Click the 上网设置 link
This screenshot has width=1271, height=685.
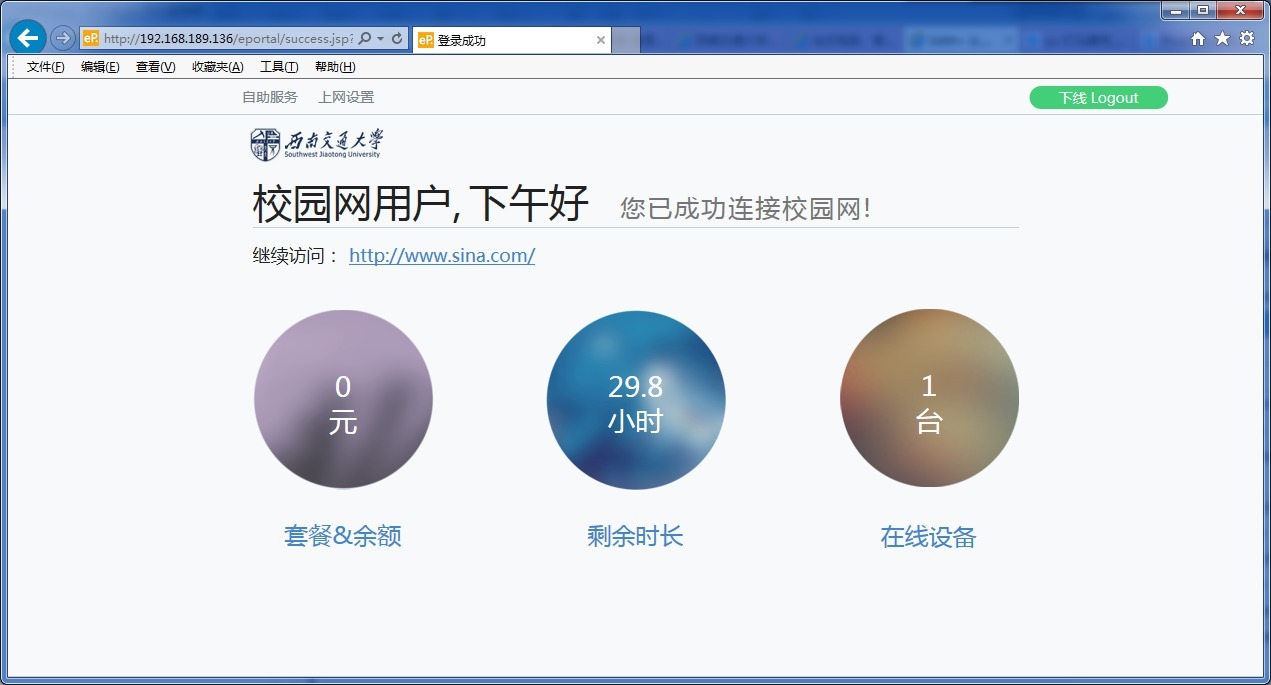(x=345, y=96)
